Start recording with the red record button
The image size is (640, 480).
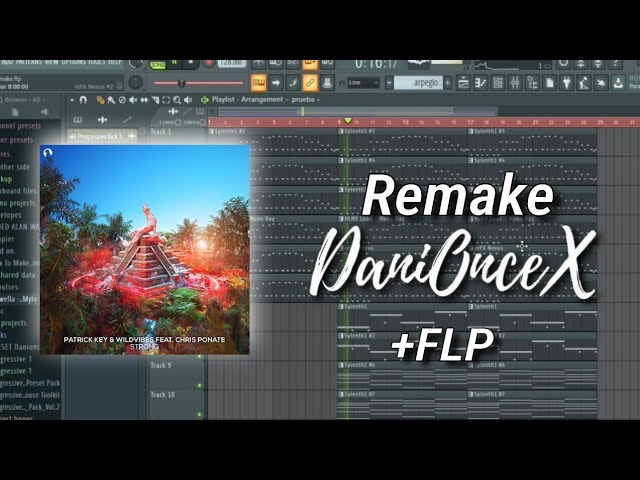tap(209, 63)
